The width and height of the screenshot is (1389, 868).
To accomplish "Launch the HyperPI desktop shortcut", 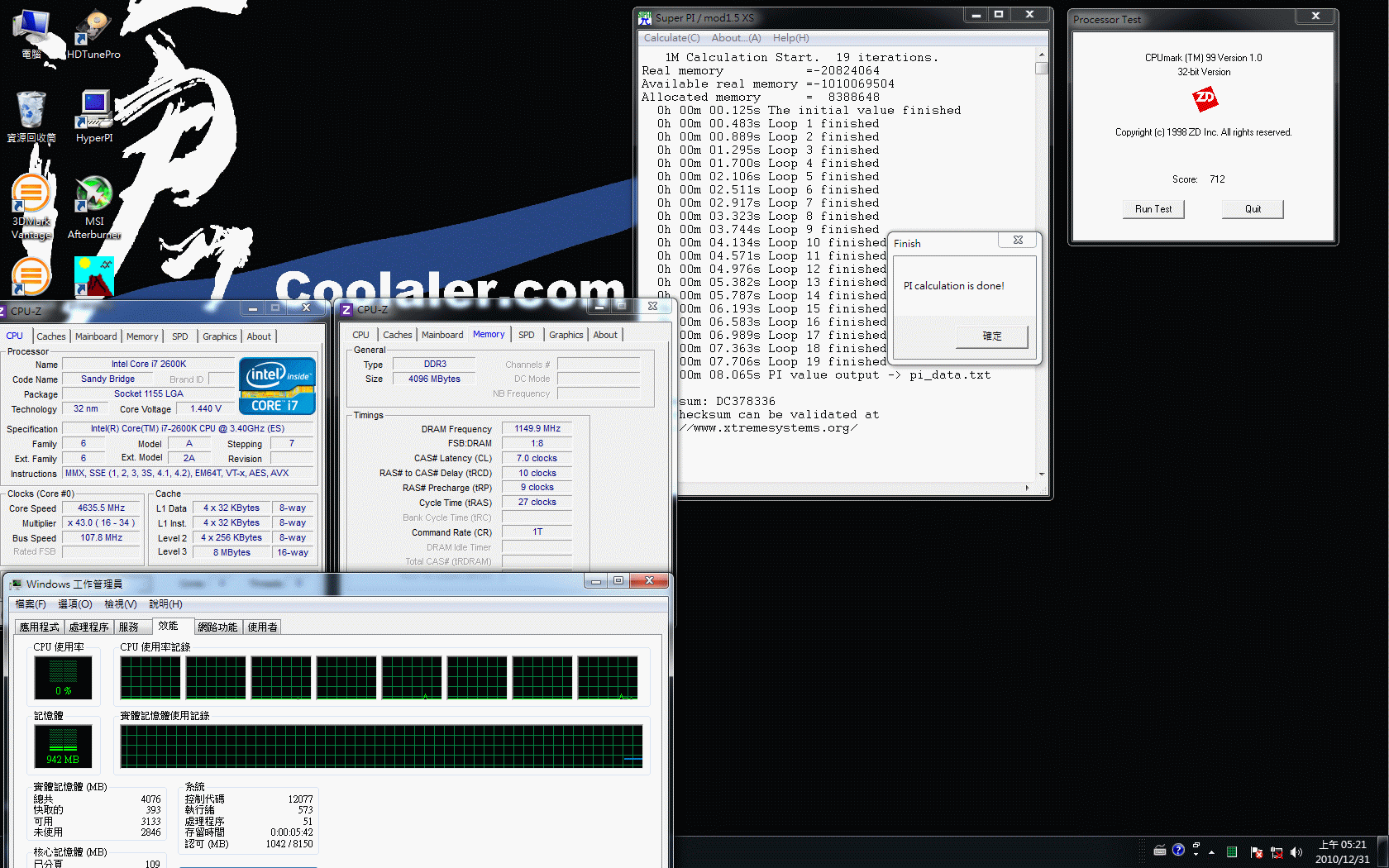I will tap(94, 116).
